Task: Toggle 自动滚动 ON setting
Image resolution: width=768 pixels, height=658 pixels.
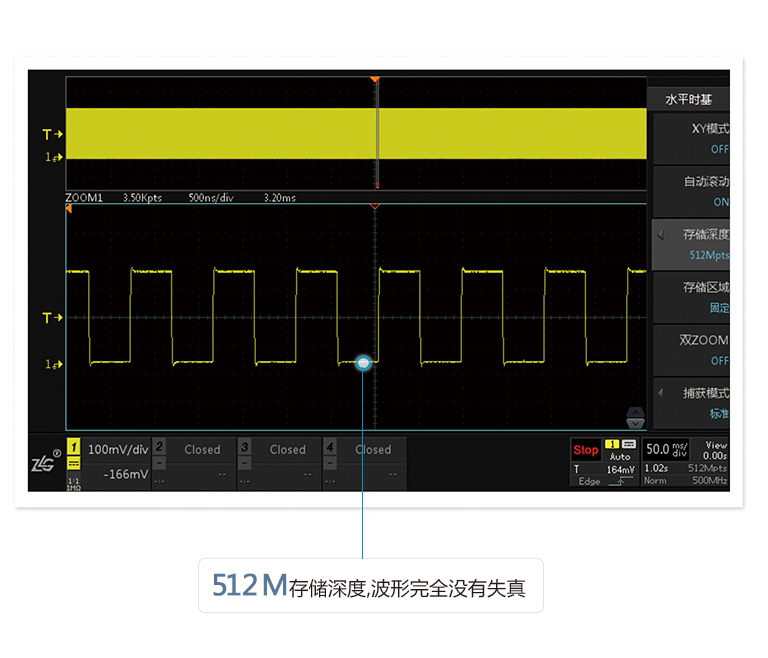Action: pyautogui.click(x=691, y=191)
